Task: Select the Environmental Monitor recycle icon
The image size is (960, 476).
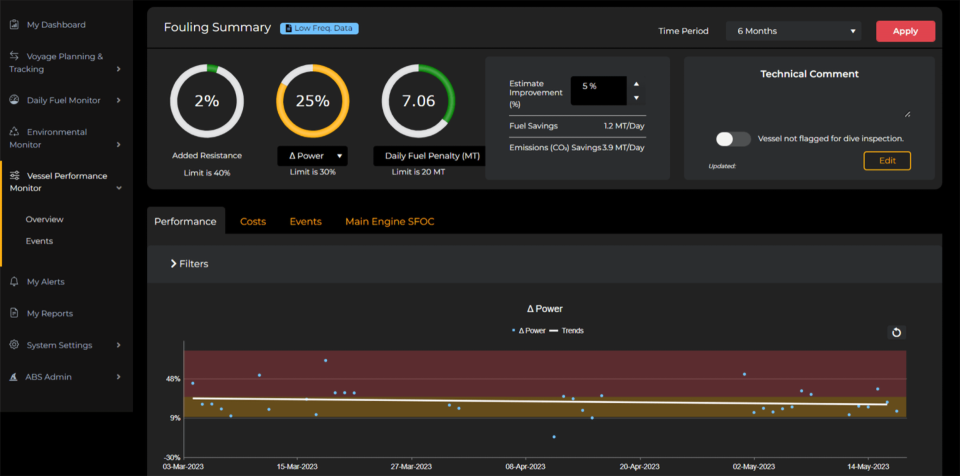Action: pyautogui.click(x=14, y=132)
